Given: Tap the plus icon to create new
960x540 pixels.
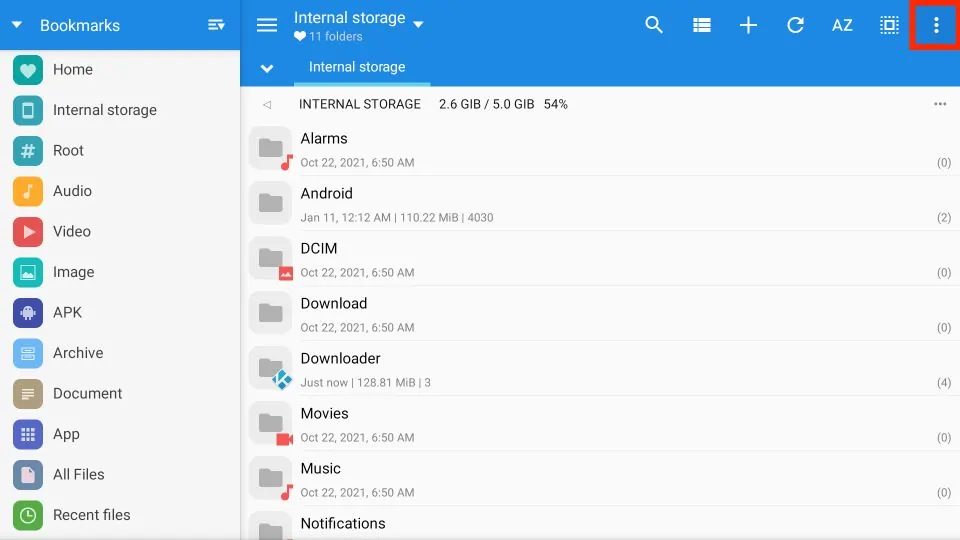Looking at the screenshot, I should (x=748, y=26).
